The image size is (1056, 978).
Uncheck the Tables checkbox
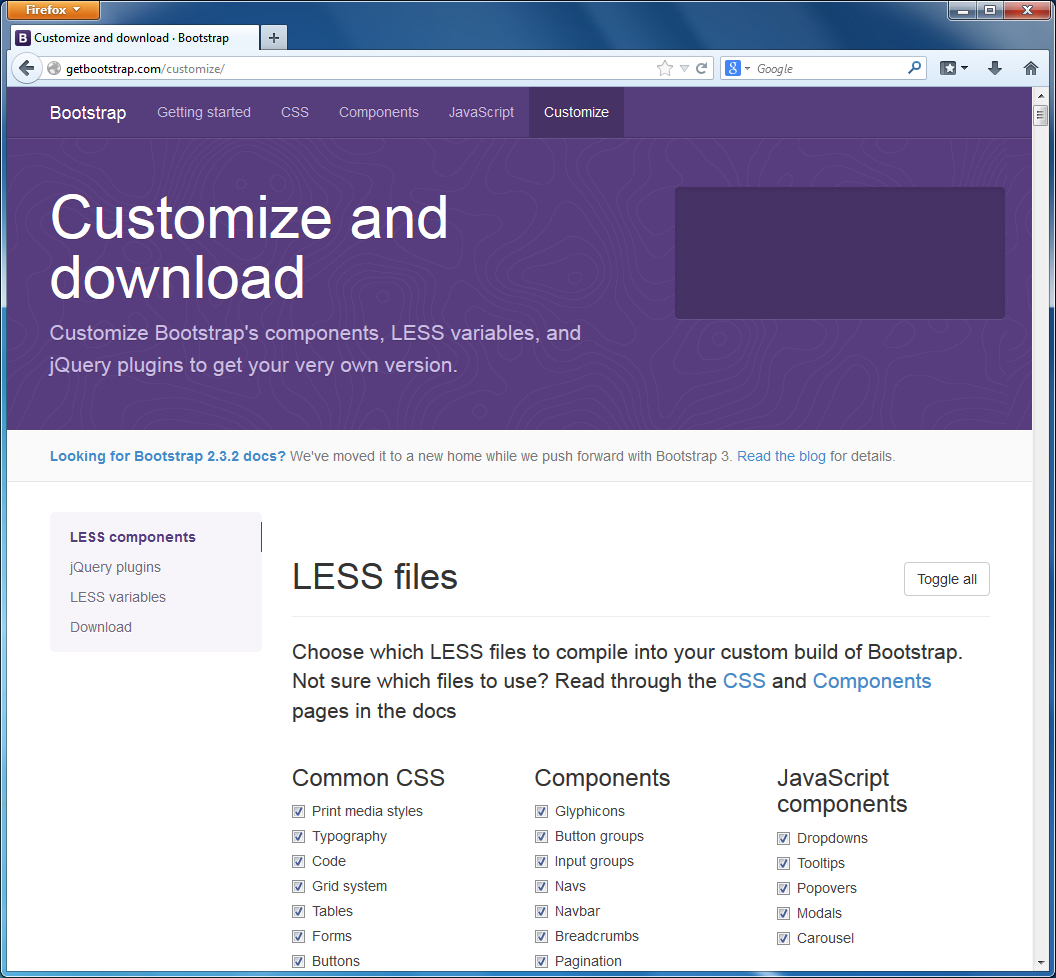click(x=298, y=911)
